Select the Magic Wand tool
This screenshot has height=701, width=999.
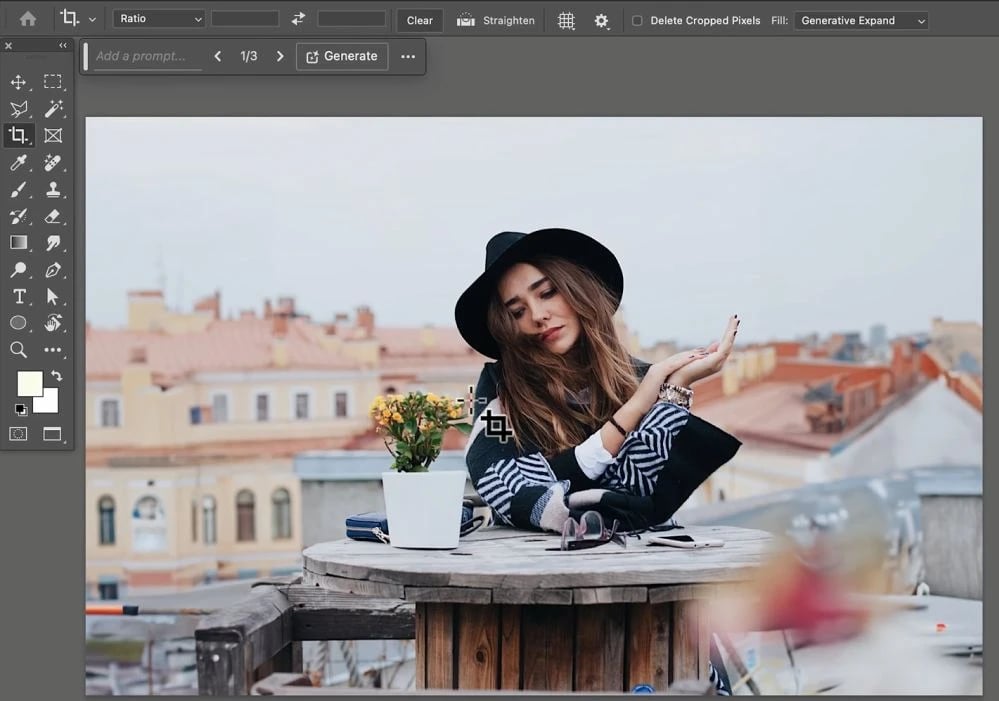click(x=54, y=109)
